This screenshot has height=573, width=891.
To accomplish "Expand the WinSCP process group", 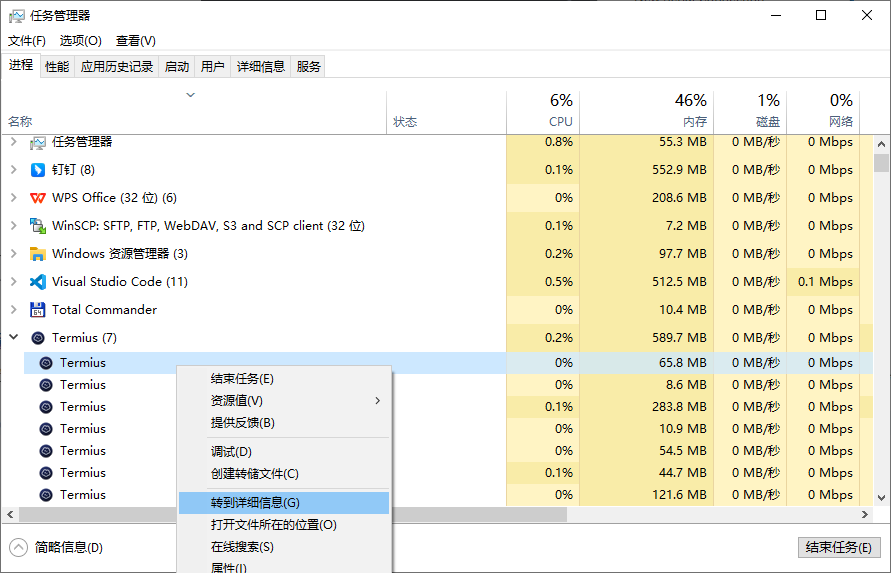I will 14,226.
